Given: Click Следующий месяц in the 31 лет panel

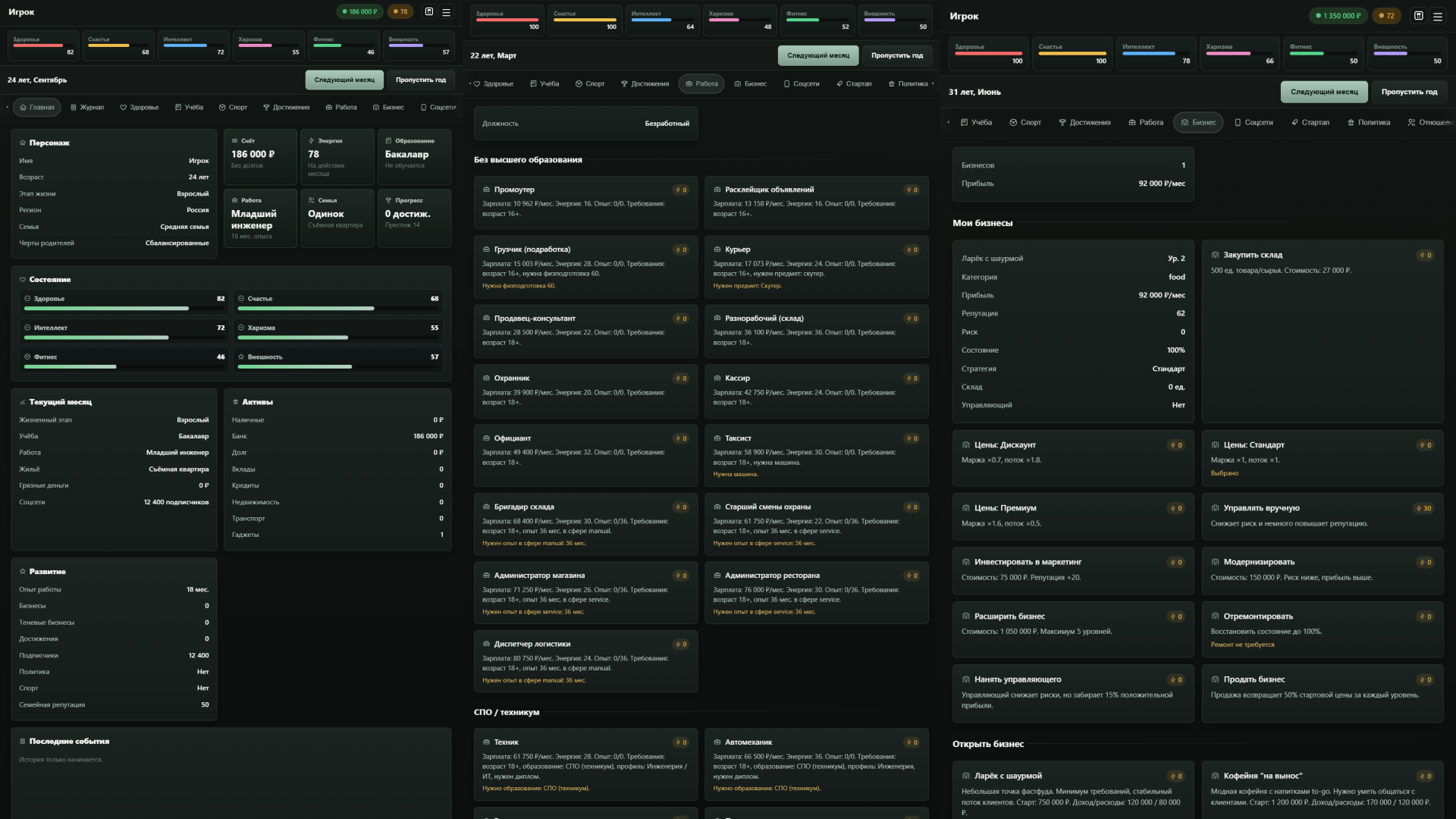Looking at the screenshot, I should coord(1324,92).
